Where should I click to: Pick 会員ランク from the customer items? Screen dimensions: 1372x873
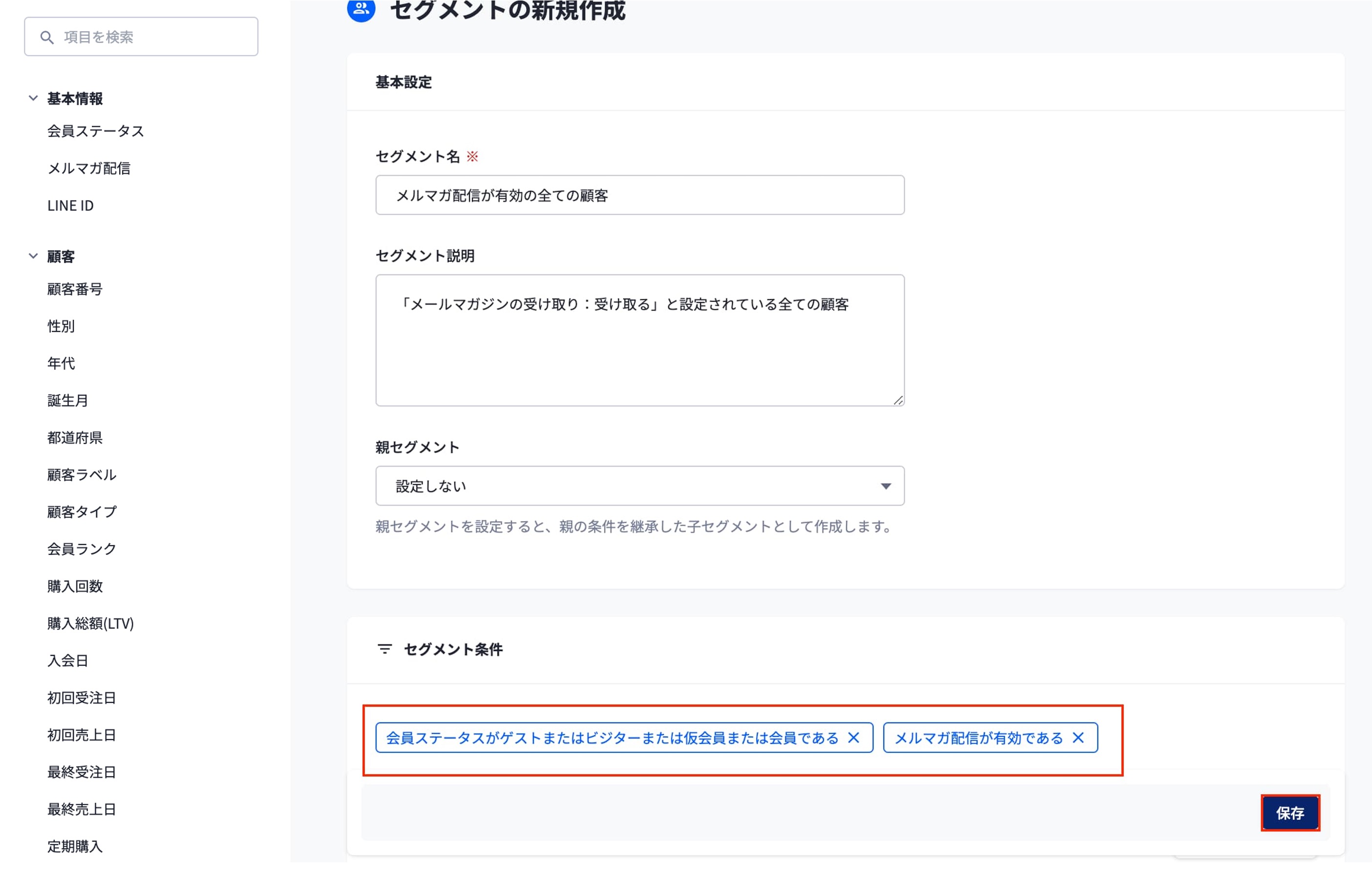pos(82,549)
